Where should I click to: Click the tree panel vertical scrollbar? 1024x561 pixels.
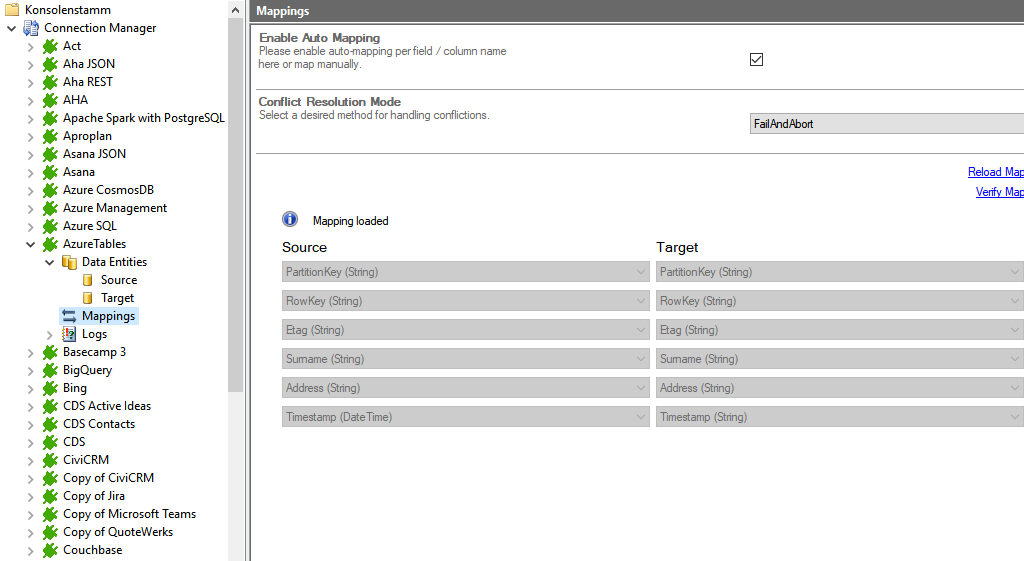pyautogui.click(x=236, y=200)
